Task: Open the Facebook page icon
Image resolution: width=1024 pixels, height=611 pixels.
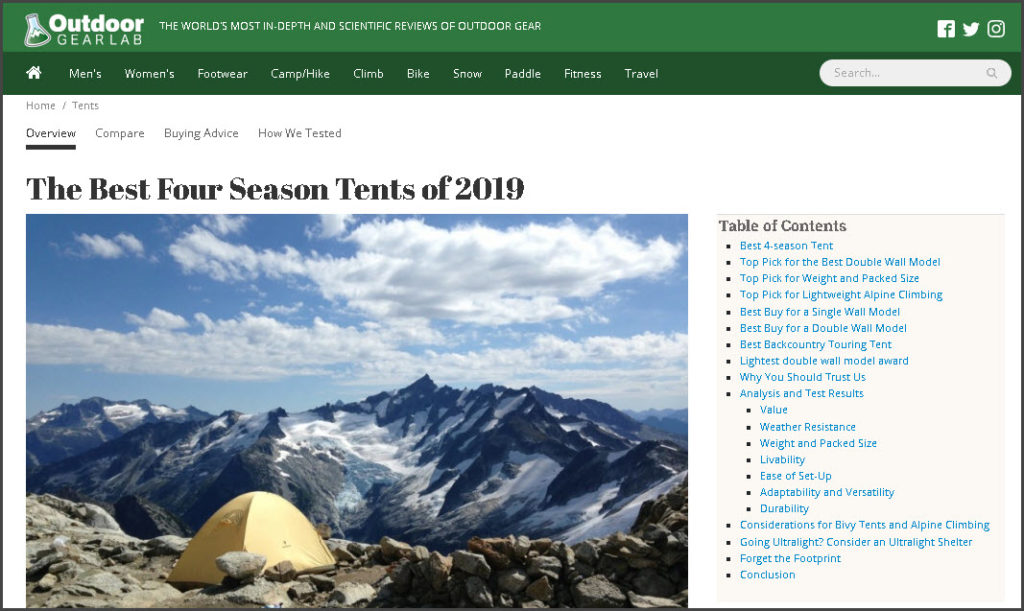Action: tap(946, 29)
